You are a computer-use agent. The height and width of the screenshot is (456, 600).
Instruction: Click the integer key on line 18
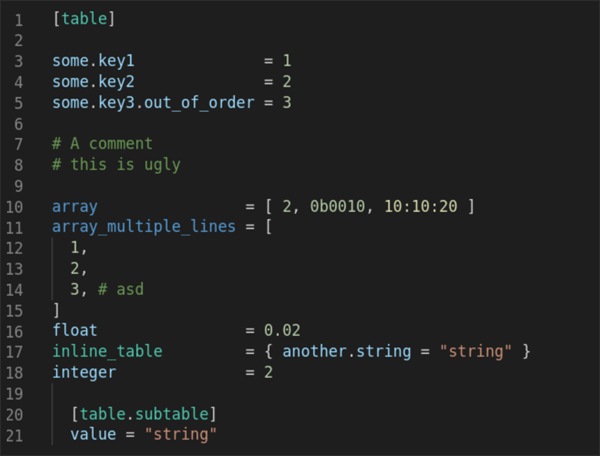84,372
